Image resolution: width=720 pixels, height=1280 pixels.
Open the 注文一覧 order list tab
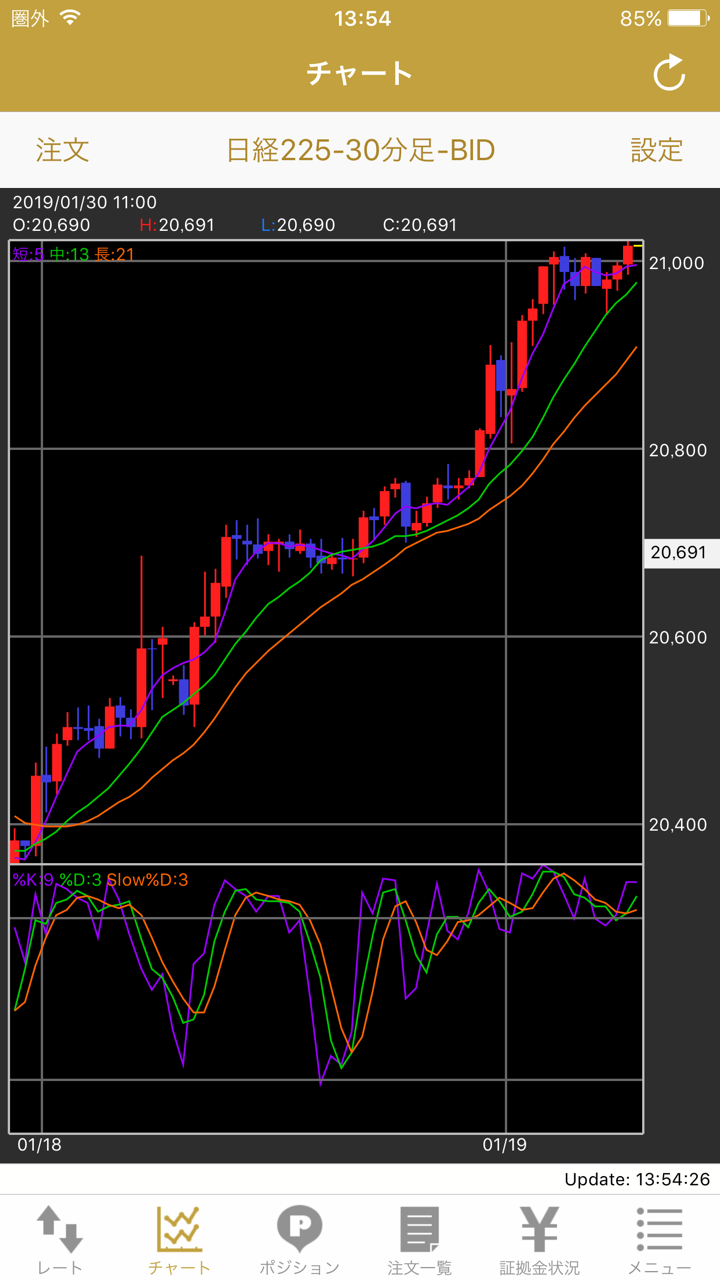click(x=419, y=1238)
